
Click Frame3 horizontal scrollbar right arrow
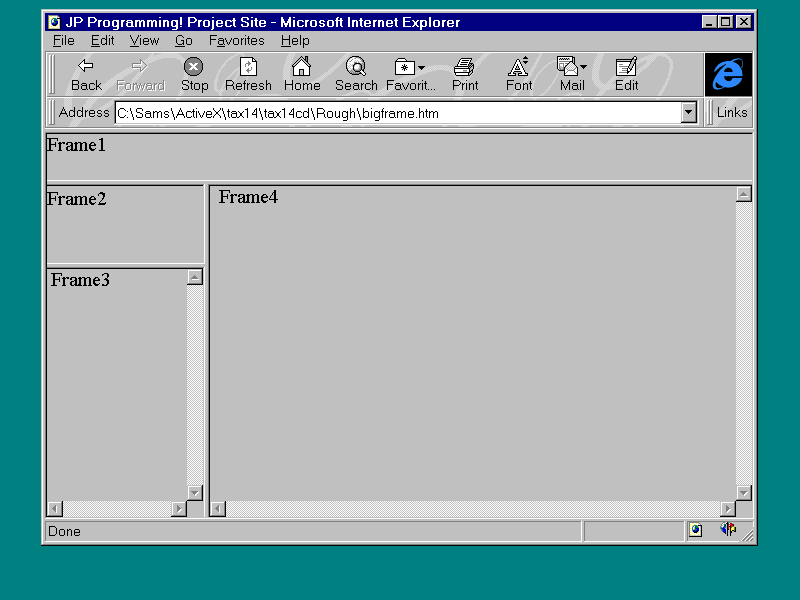pos(179,509)
